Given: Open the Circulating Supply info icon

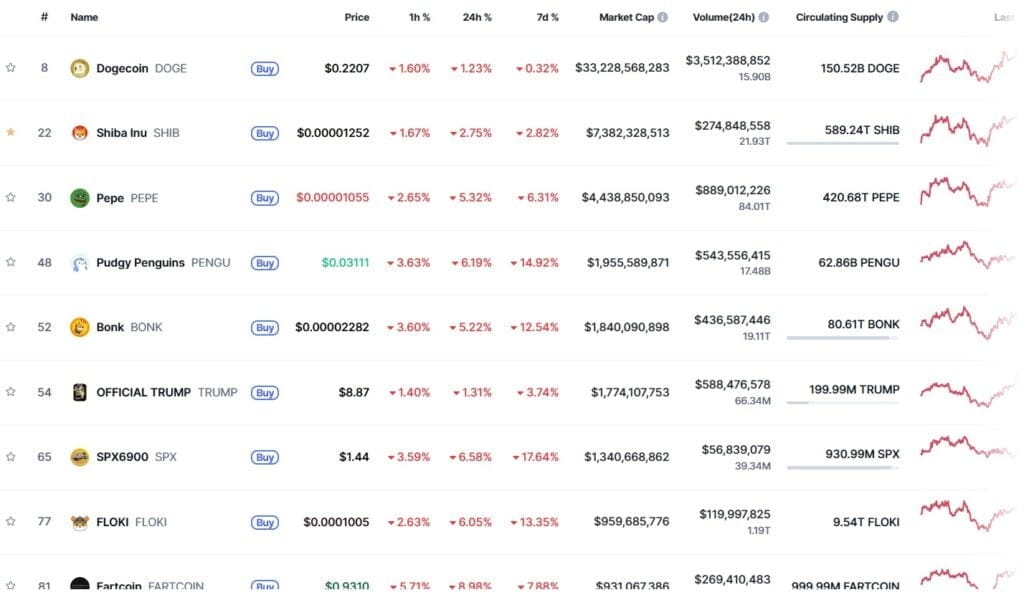Looking at the screenshot, I should pos(893,16).
